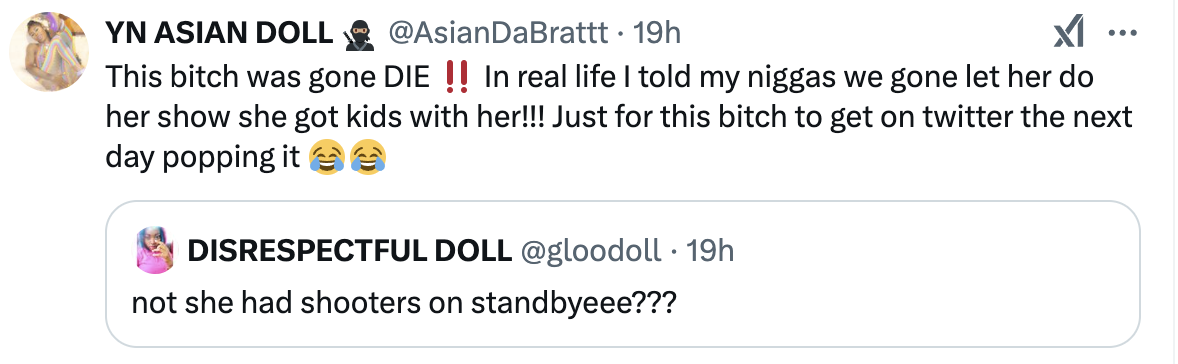Open the three-dot more options menu
Viewport: 1178px width, 364px height.
[x=1124, y=34]
